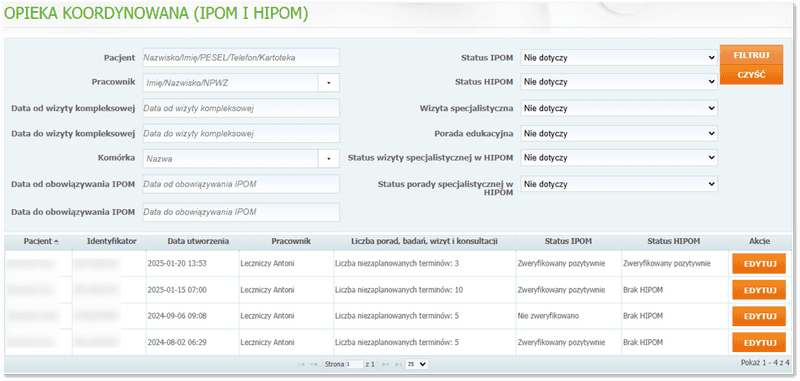800x381 pixels.
Task: Sort by Status IPOM table column header
Action: (x=568, y=241)
